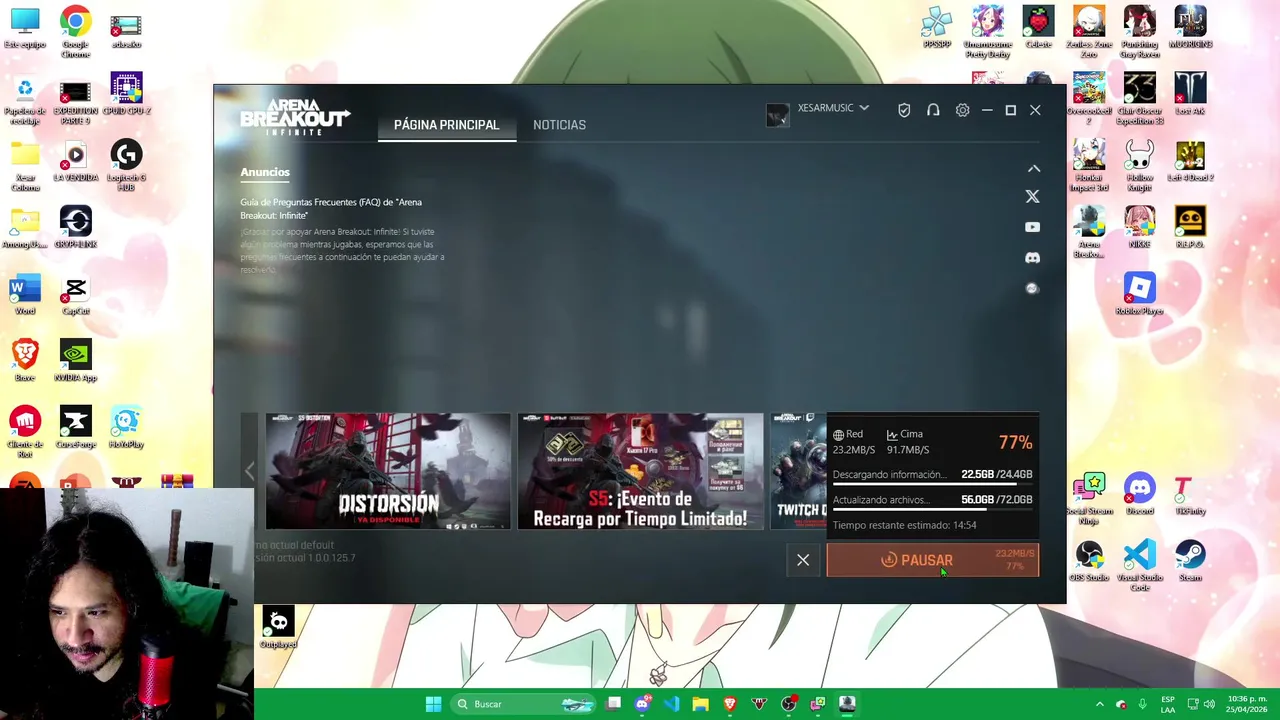Cancel the download with the X button
The height and width of the screenshot is (720, 1280).
(803, 560)
